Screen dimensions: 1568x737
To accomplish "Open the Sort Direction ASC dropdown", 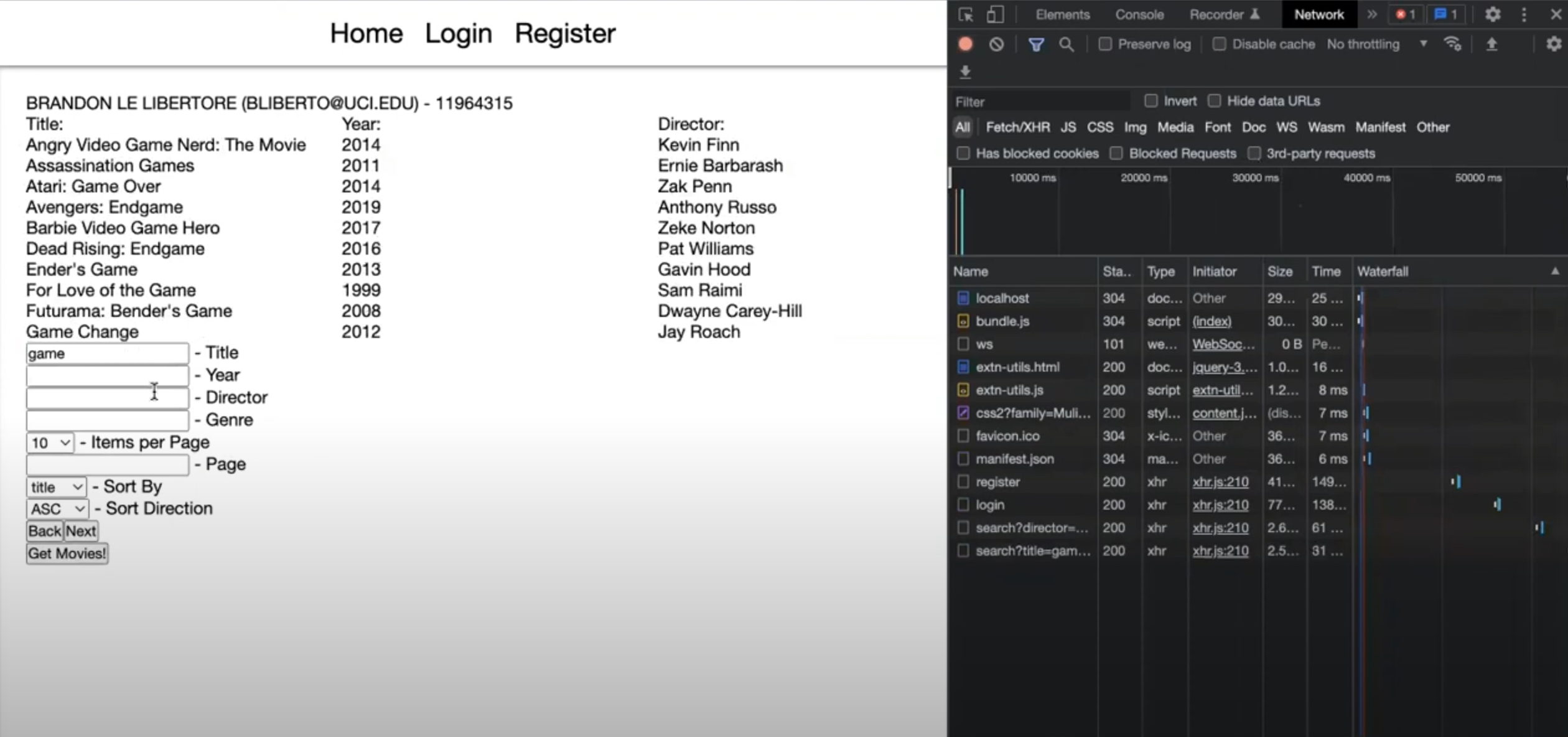I will pyautogui.click(x=57, y=509).
